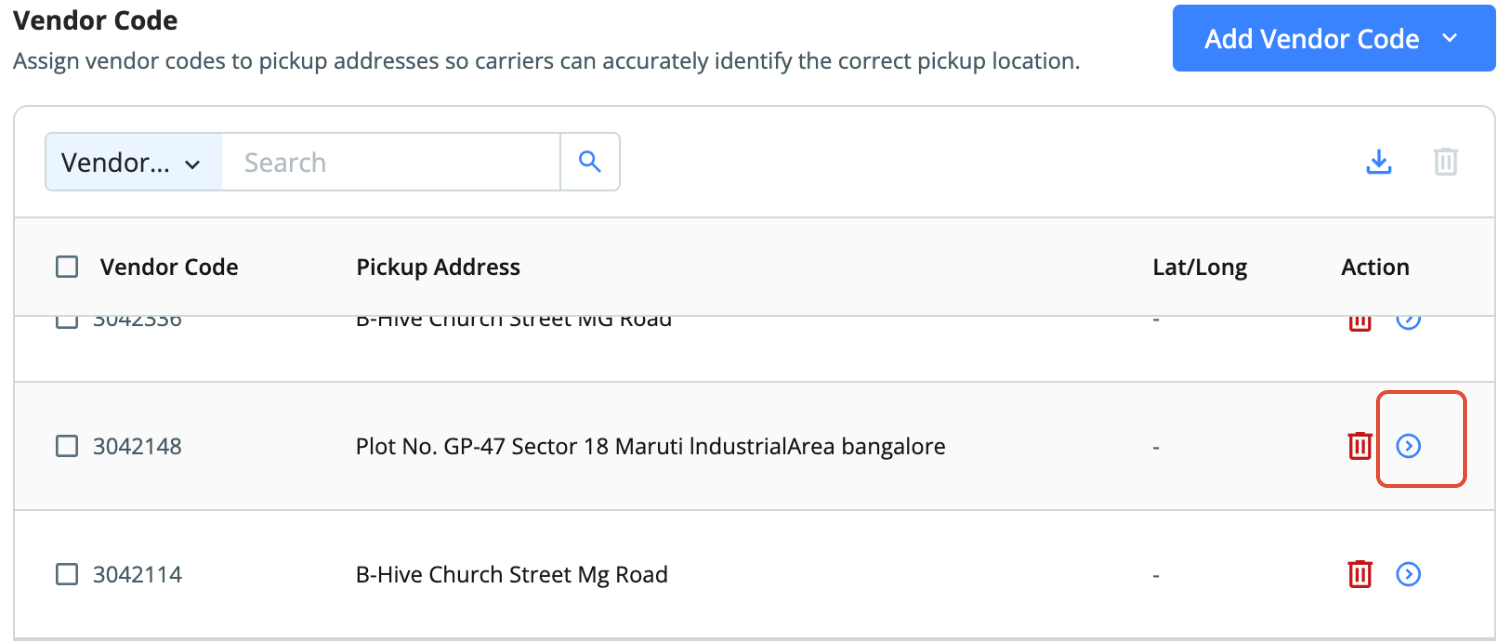Viewport: 1498px width, 641px height.
Task: Click the Pickup Address column header
Action: tap(438, 267)
